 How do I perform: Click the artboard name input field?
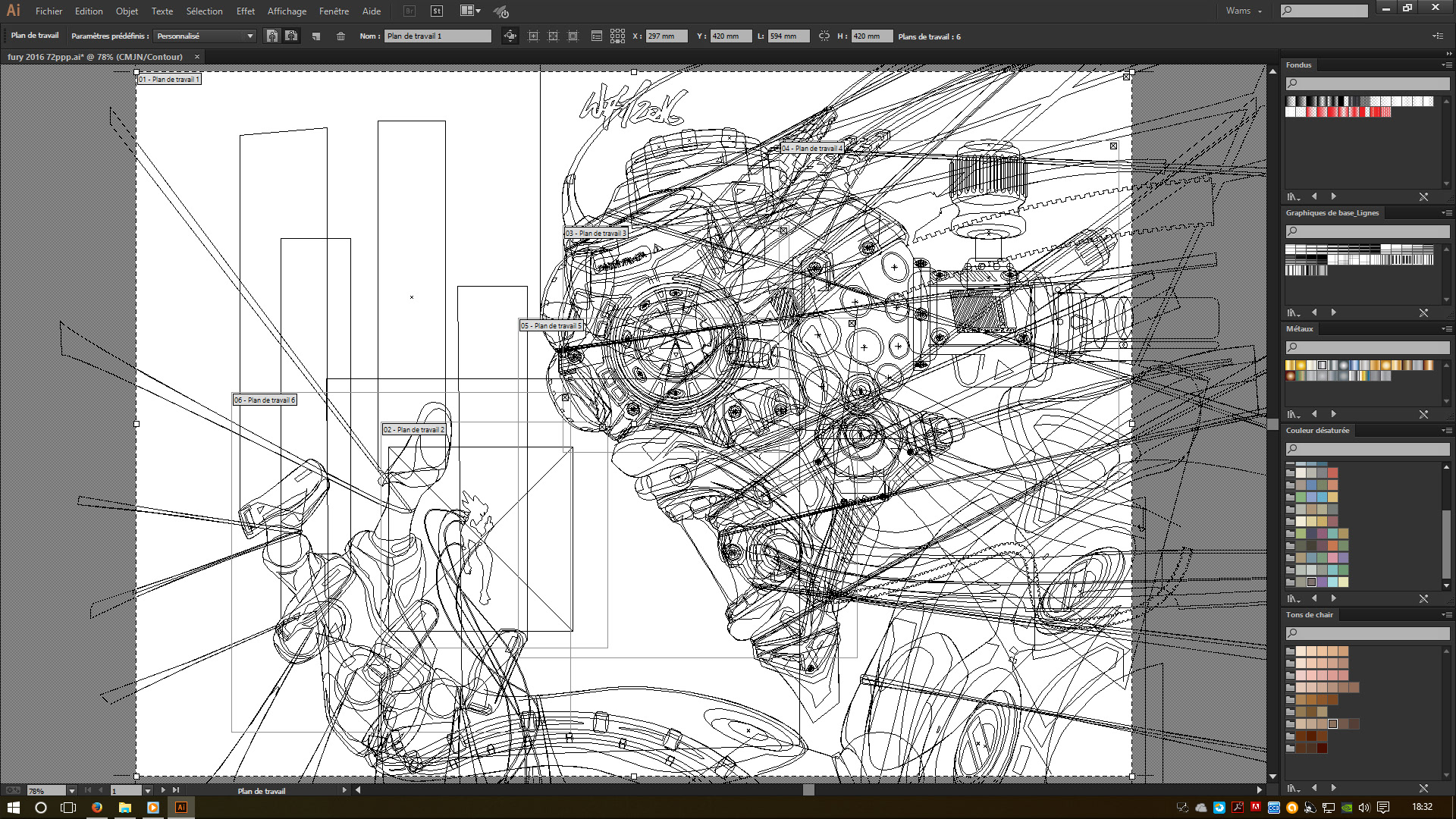(x=437, y=36)
